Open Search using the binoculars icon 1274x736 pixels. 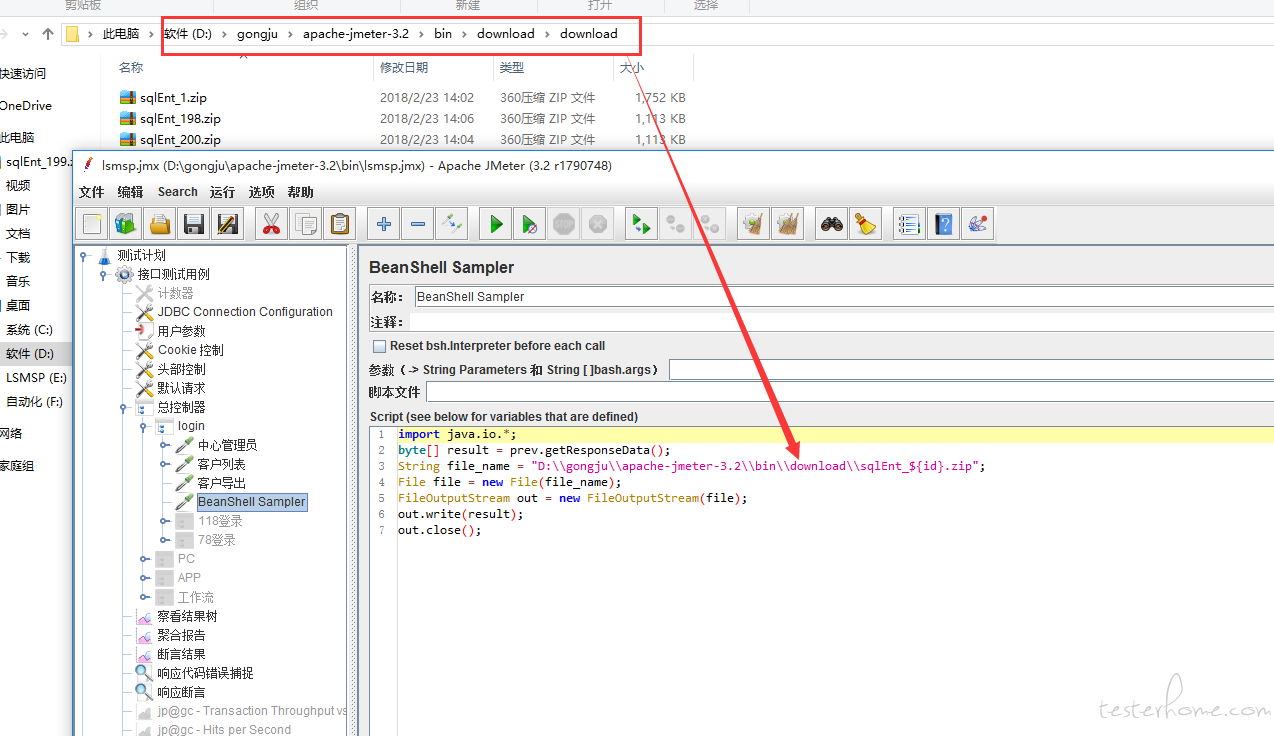pos(831,224)
